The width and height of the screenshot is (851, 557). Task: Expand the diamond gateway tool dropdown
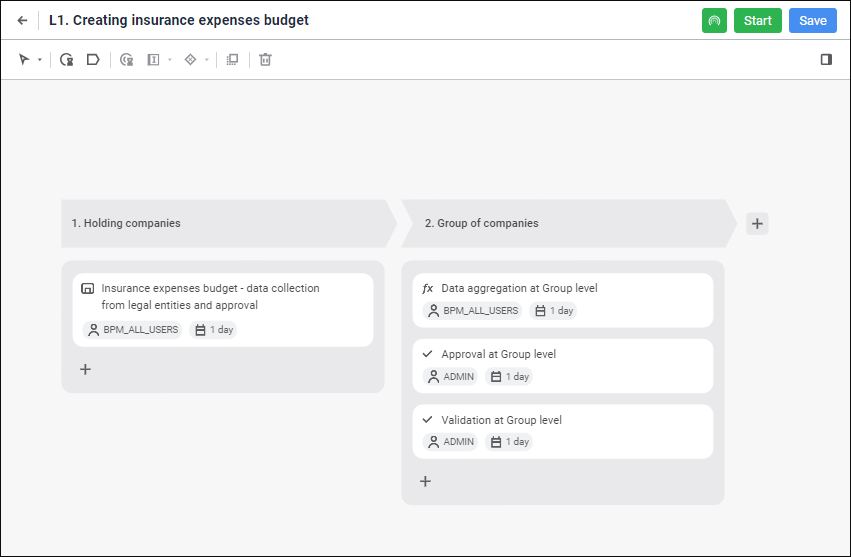click(207, 60)
